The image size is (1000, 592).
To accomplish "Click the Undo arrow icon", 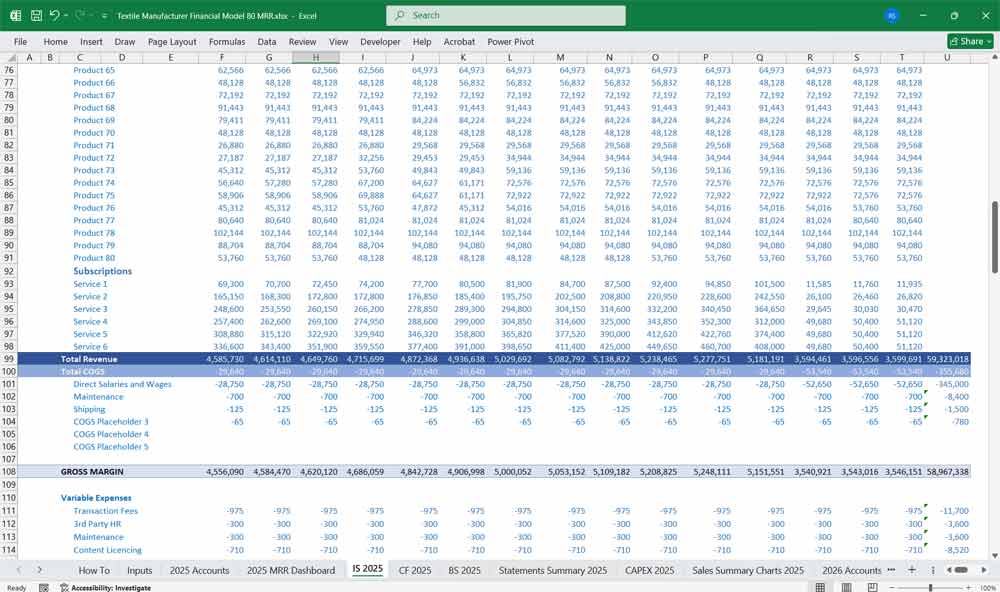I will pyautogui.click(x=55, y=16).
